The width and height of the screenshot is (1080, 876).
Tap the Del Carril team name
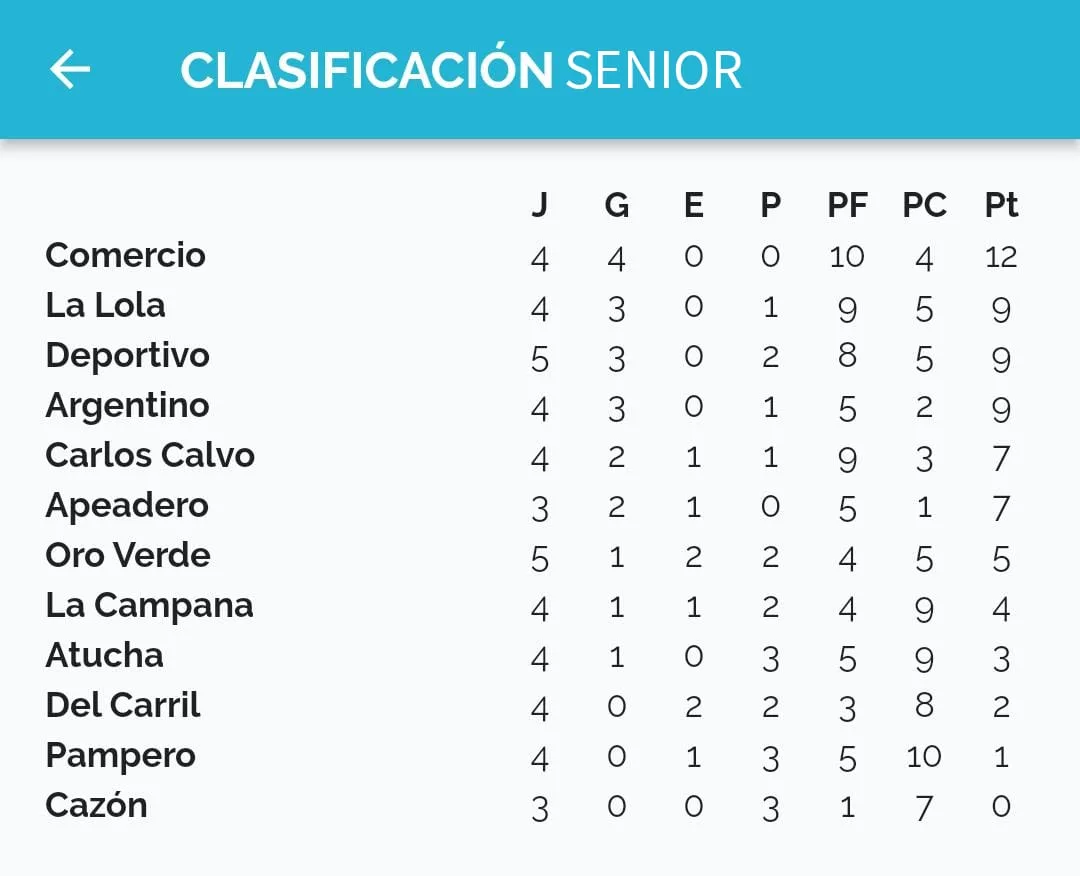click(123, 705)
